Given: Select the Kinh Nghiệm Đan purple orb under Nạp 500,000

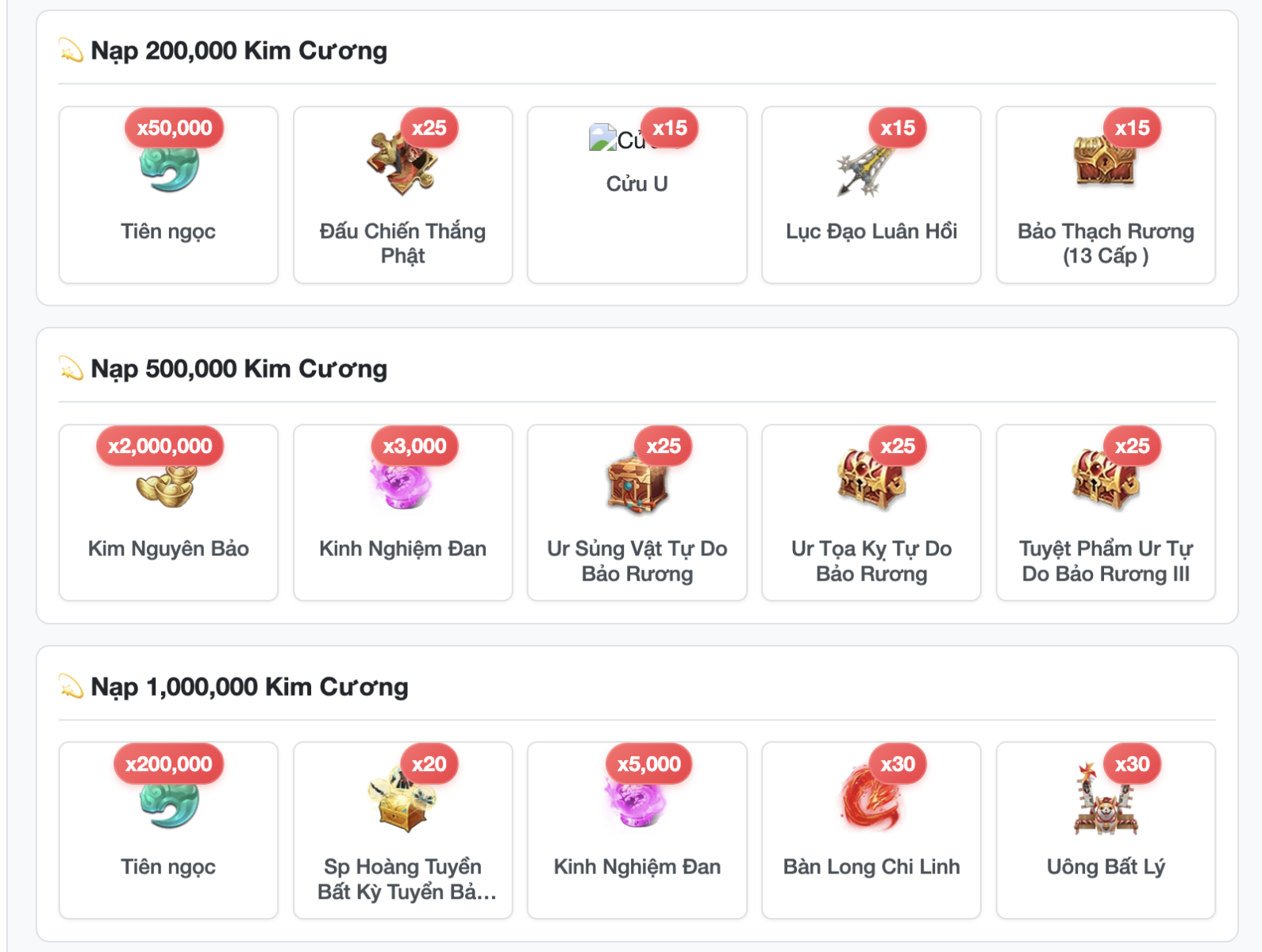Looking at the screenshot, I should (x=402, y=484).
